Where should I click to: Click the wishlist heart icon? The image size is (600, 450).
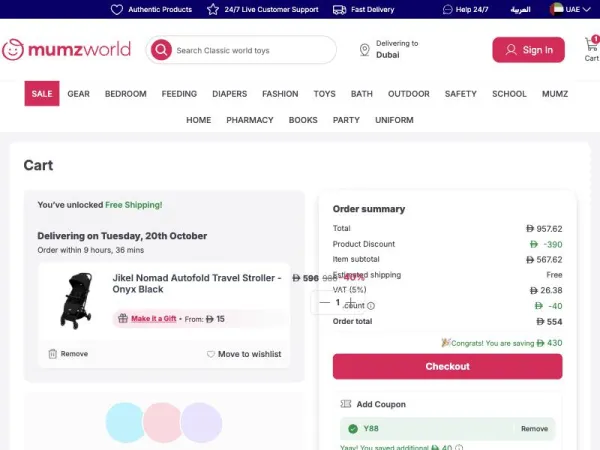210,354
